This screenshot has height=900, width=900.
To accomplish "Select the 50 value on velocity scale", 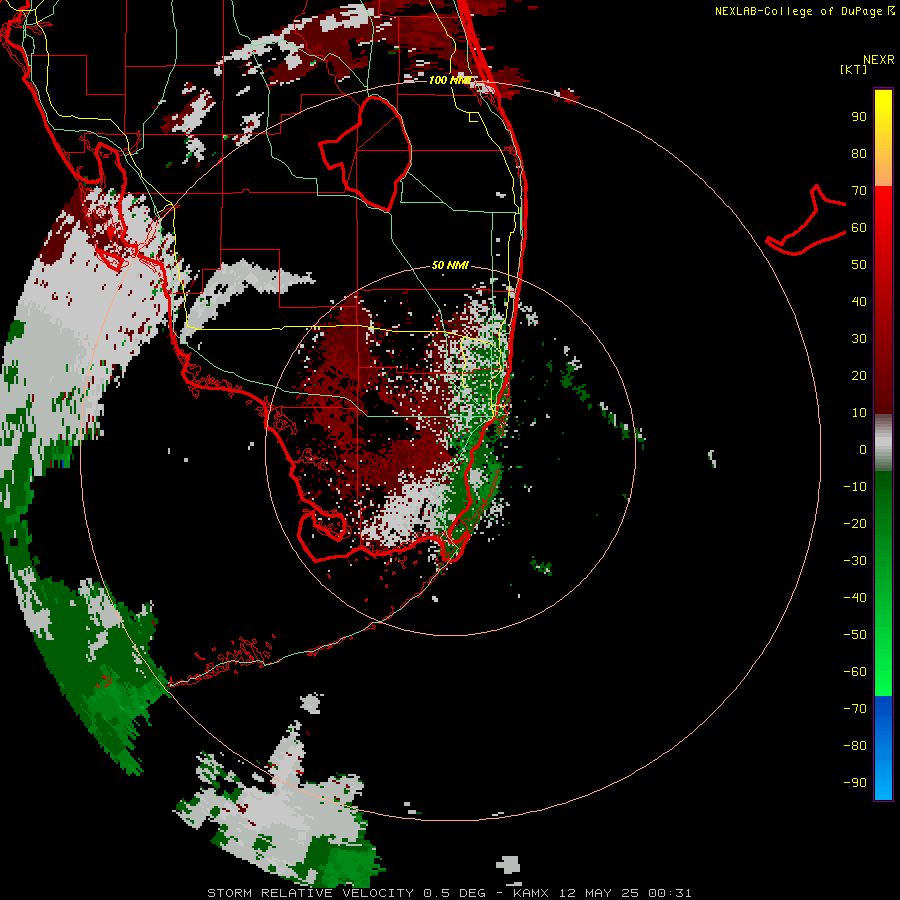I will coord(859,265).
